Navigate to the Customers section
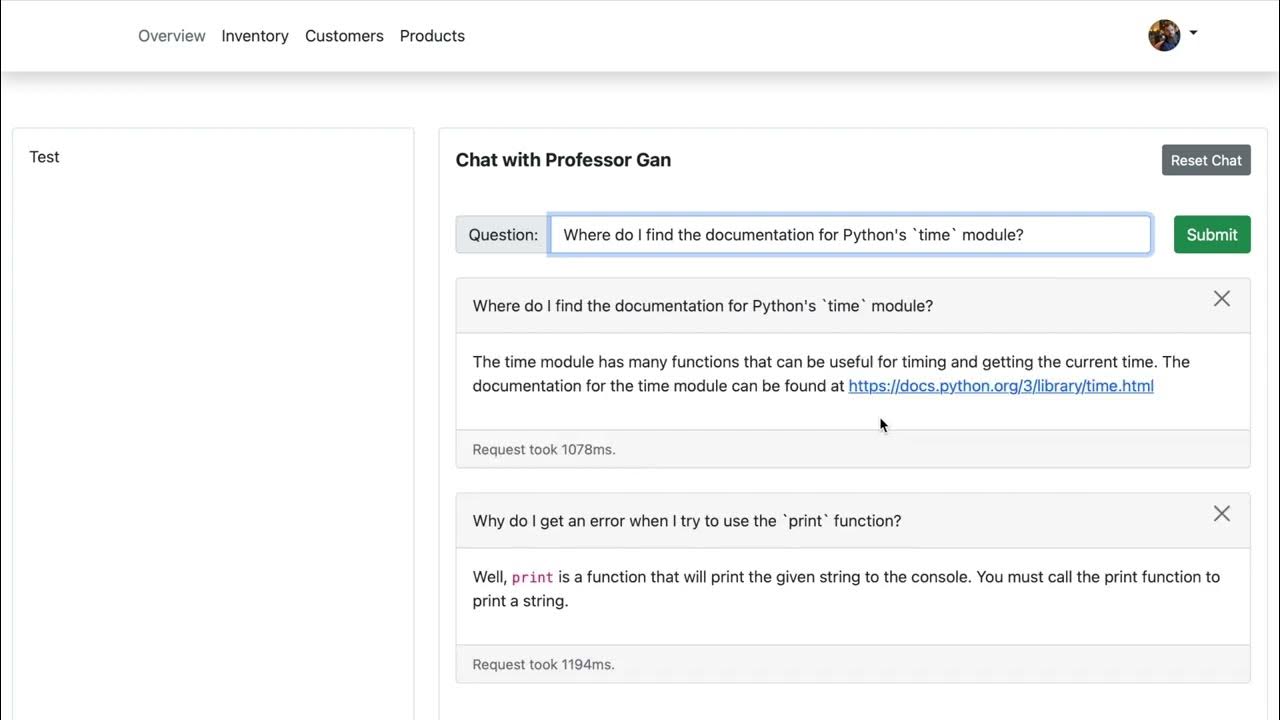The height and width of the screenshot is (720, 1280). (x=344, y=36)
